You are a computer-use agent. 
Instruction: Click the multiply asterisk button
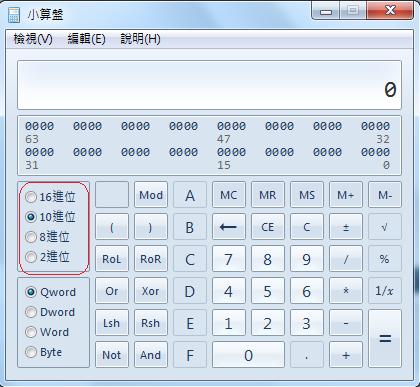coord(346,291)
